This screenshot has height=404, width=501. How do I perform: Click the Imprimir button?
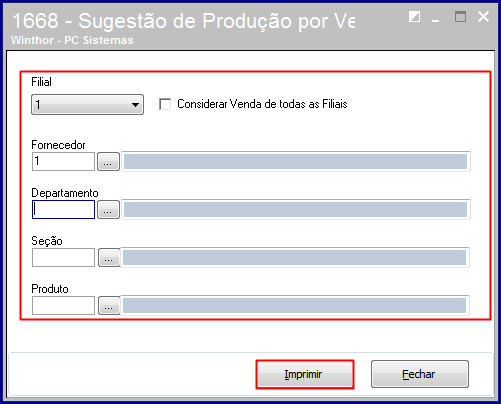(305, 374)
